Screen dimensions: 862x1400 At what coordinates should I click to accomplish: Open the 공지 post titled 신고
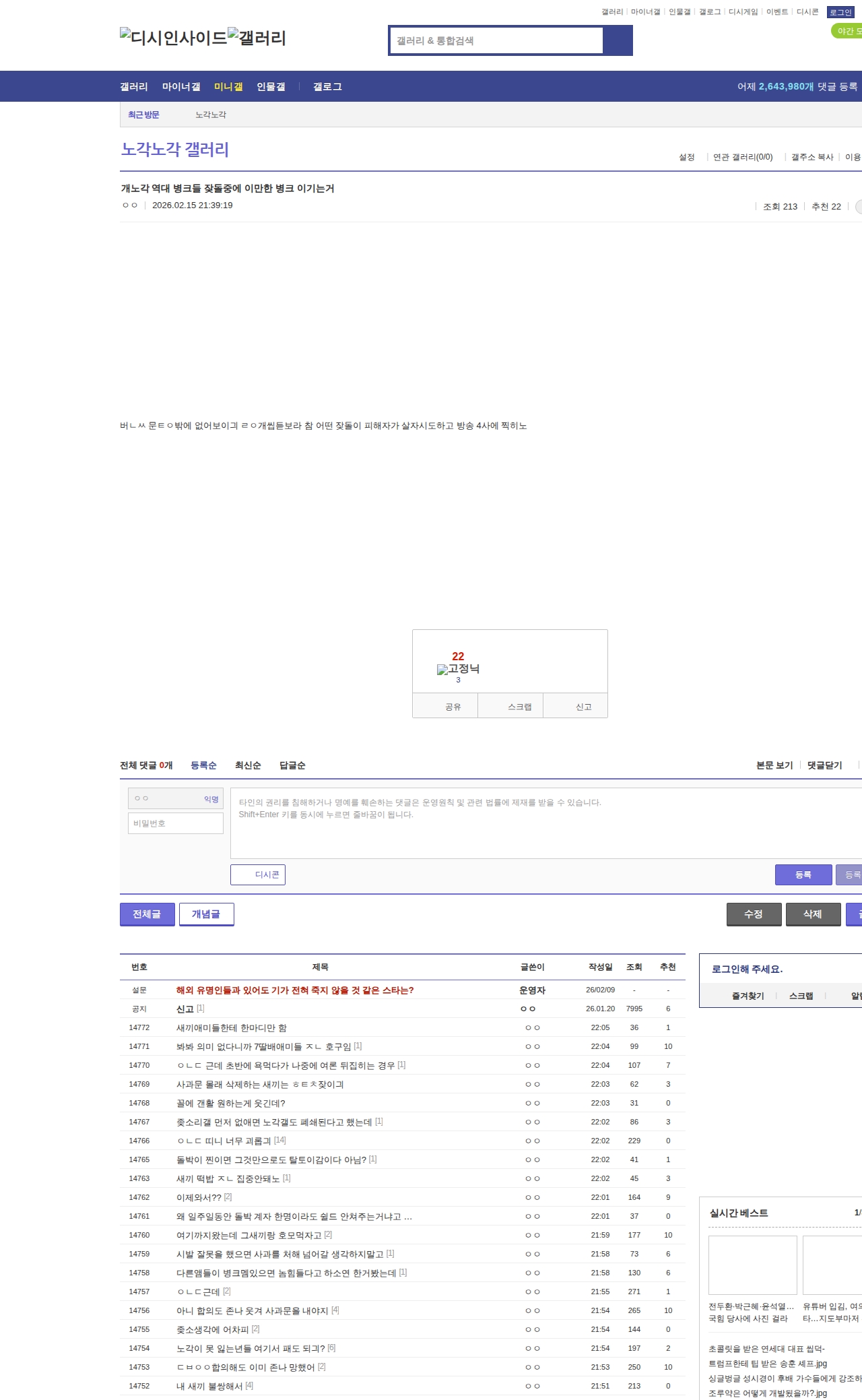click(185, 1009)
